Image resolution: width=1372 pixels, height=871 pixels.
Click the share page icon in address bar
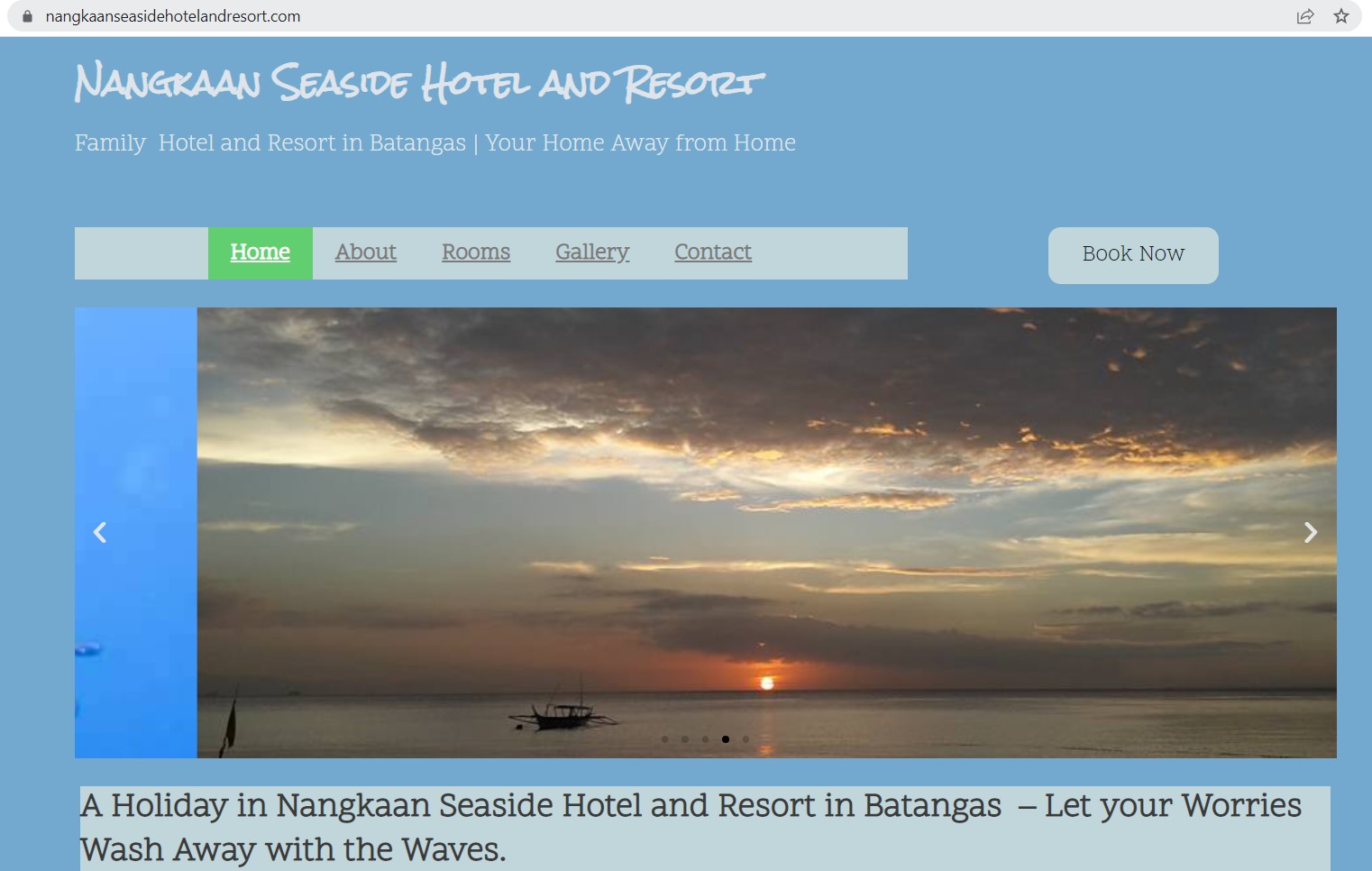point(1304,16)
